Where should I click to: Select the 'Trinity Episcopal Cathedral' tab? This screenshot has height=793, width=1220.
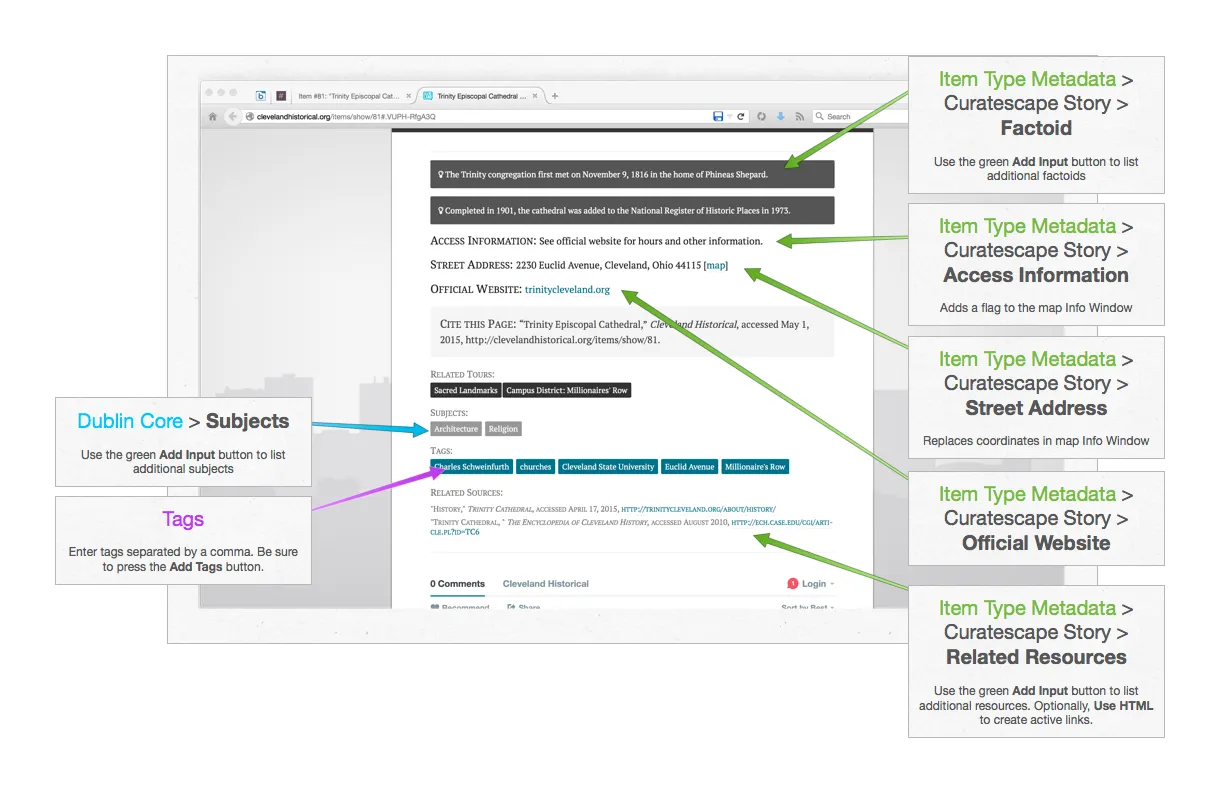[481, 96]
